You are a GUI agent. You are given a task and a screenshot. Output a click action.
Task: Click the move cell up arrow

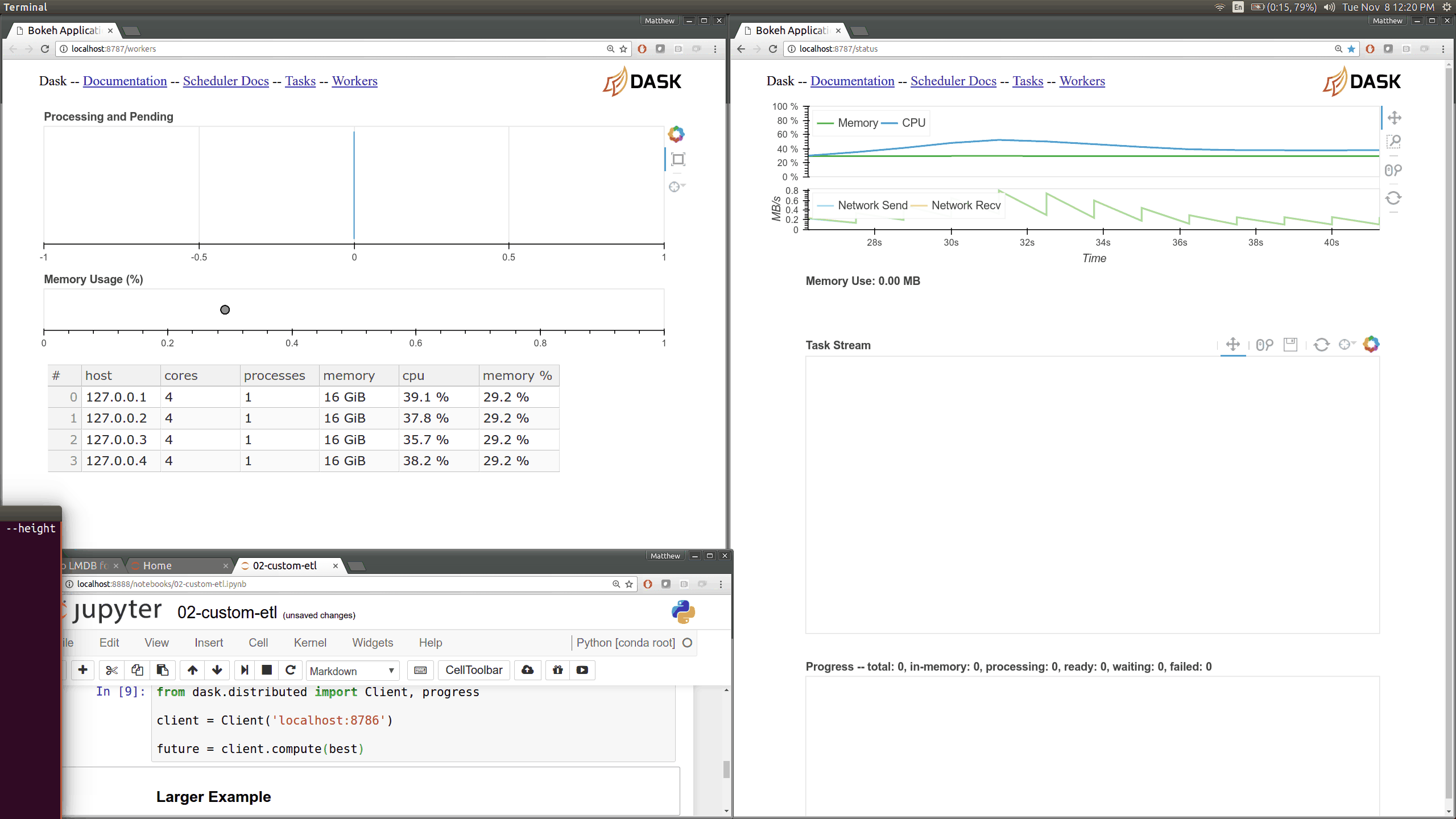[x=192, y=670]
